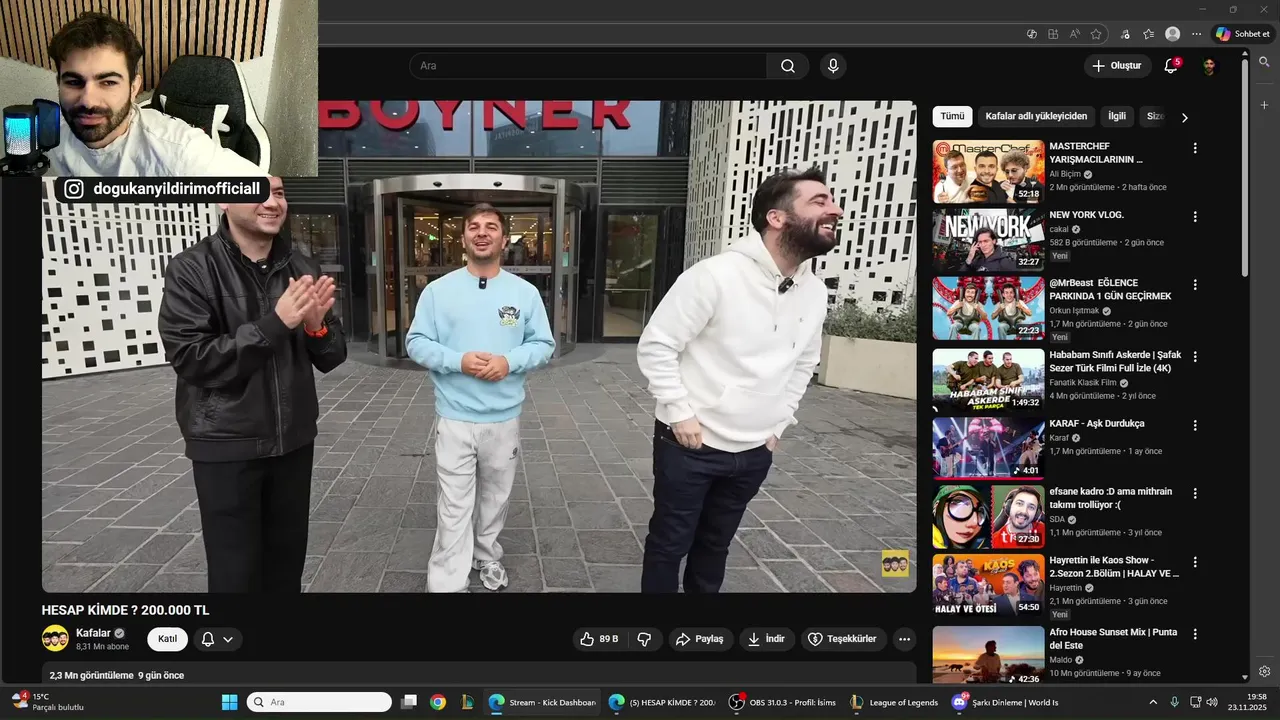The image size is (1280, 720).
Task: Click Kafalar watermark logo in video corner
Action: [895, 563]
